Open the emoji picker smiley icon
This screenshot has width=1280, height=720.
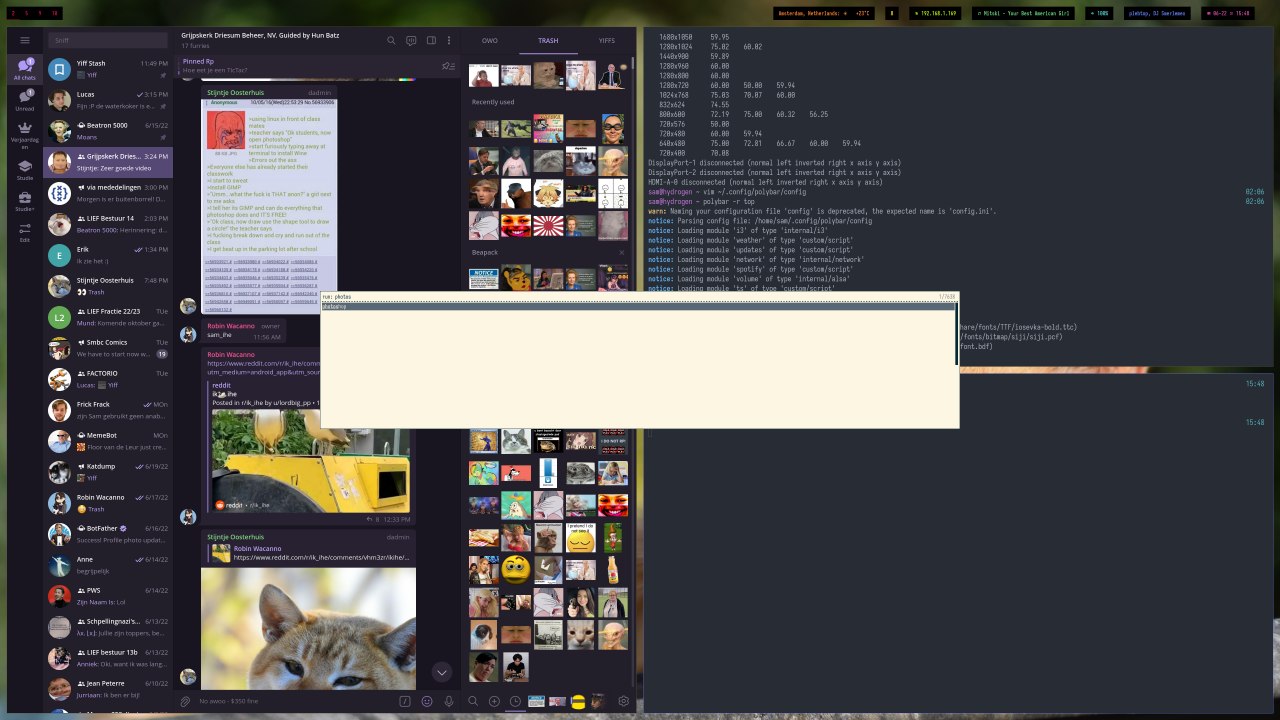tap(427, 702)
